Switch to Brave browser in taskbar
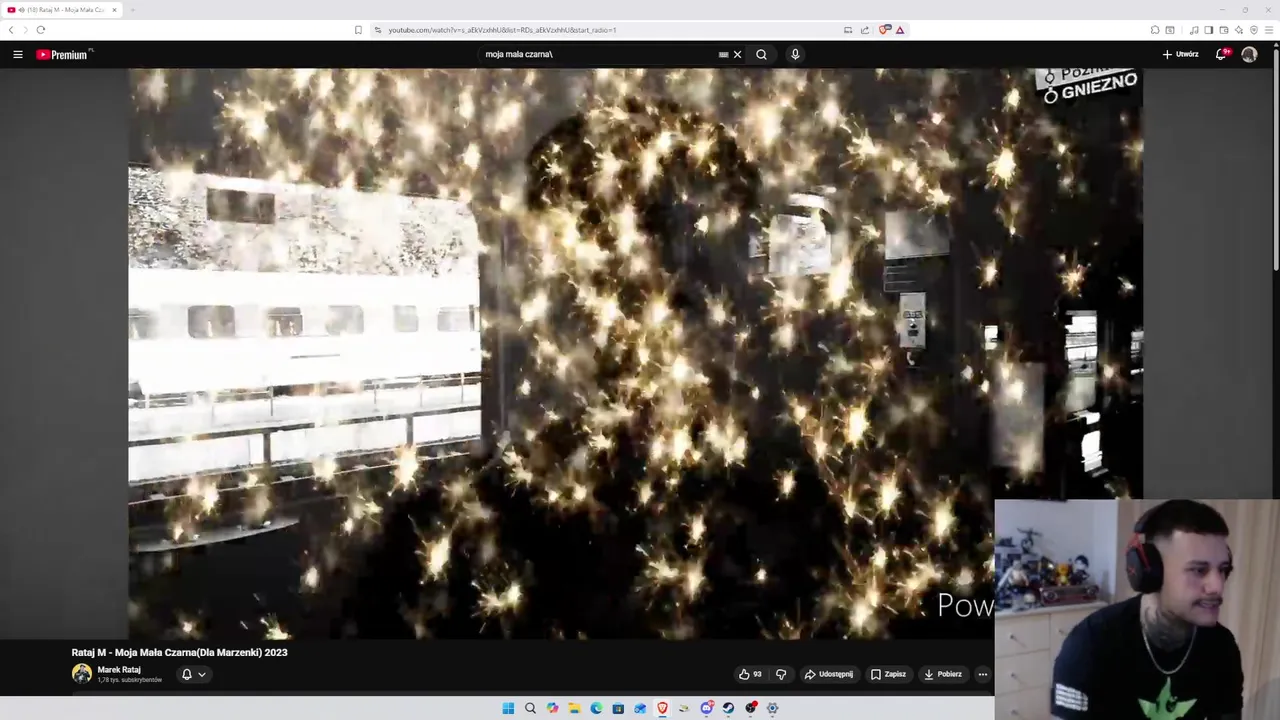The image size is (1280, 720). (662, 708)
